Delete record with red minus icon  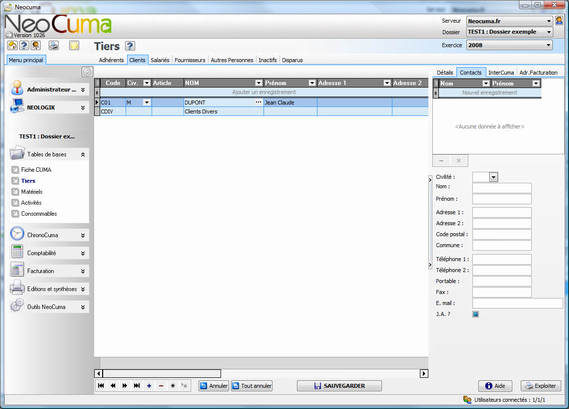(161, 385)
